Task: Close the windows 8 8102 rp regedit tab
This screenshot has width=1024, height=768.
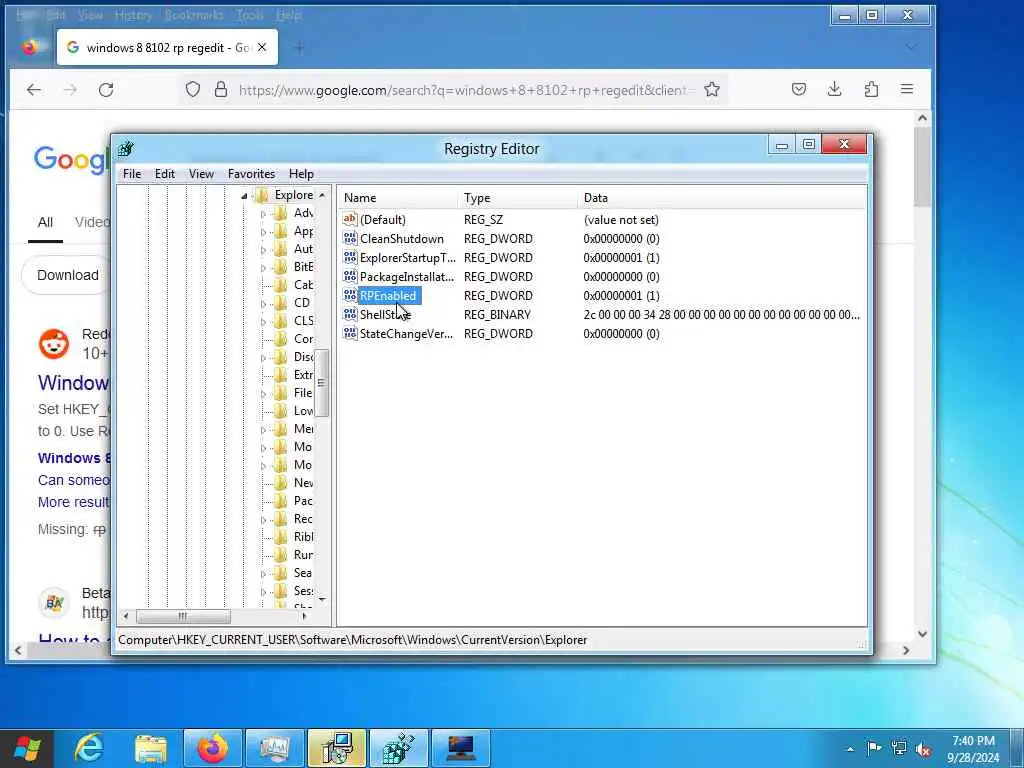Action: tap(262, 47)
